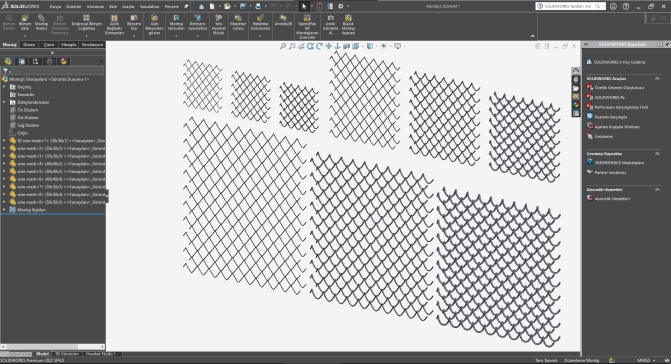Open the ConfigurationManager tab icon
This screenshot has width=671, height=364.
click(x=36, y=61)
